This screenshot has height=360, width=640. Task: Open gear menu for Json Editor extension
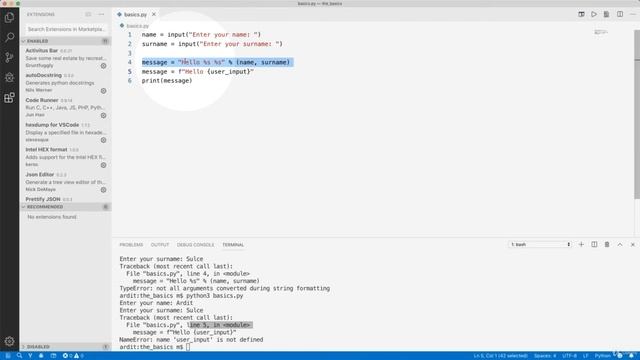tap(104, 190)
